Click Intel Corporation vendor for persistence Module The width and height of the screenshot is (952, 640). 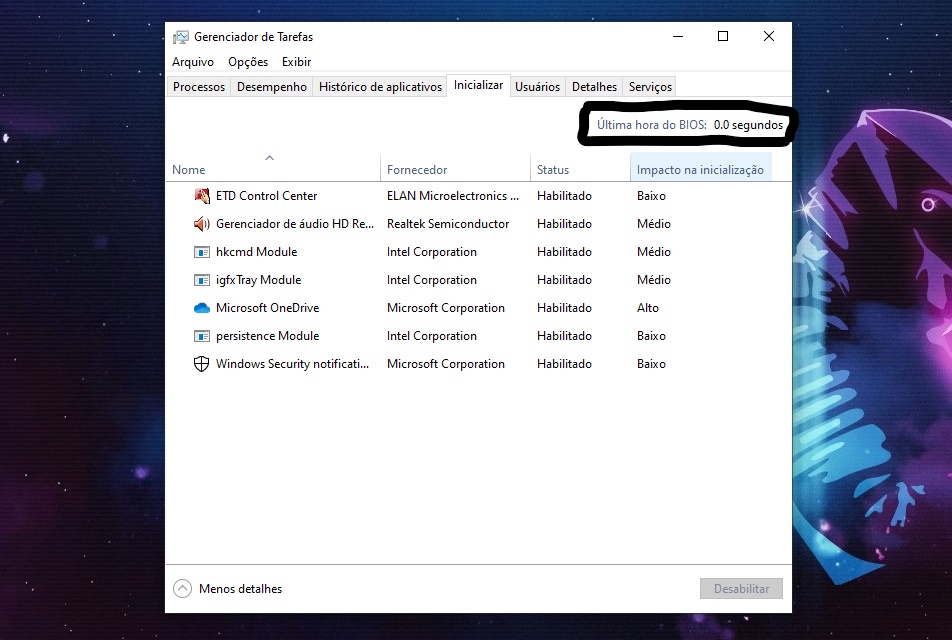[432, 336]
